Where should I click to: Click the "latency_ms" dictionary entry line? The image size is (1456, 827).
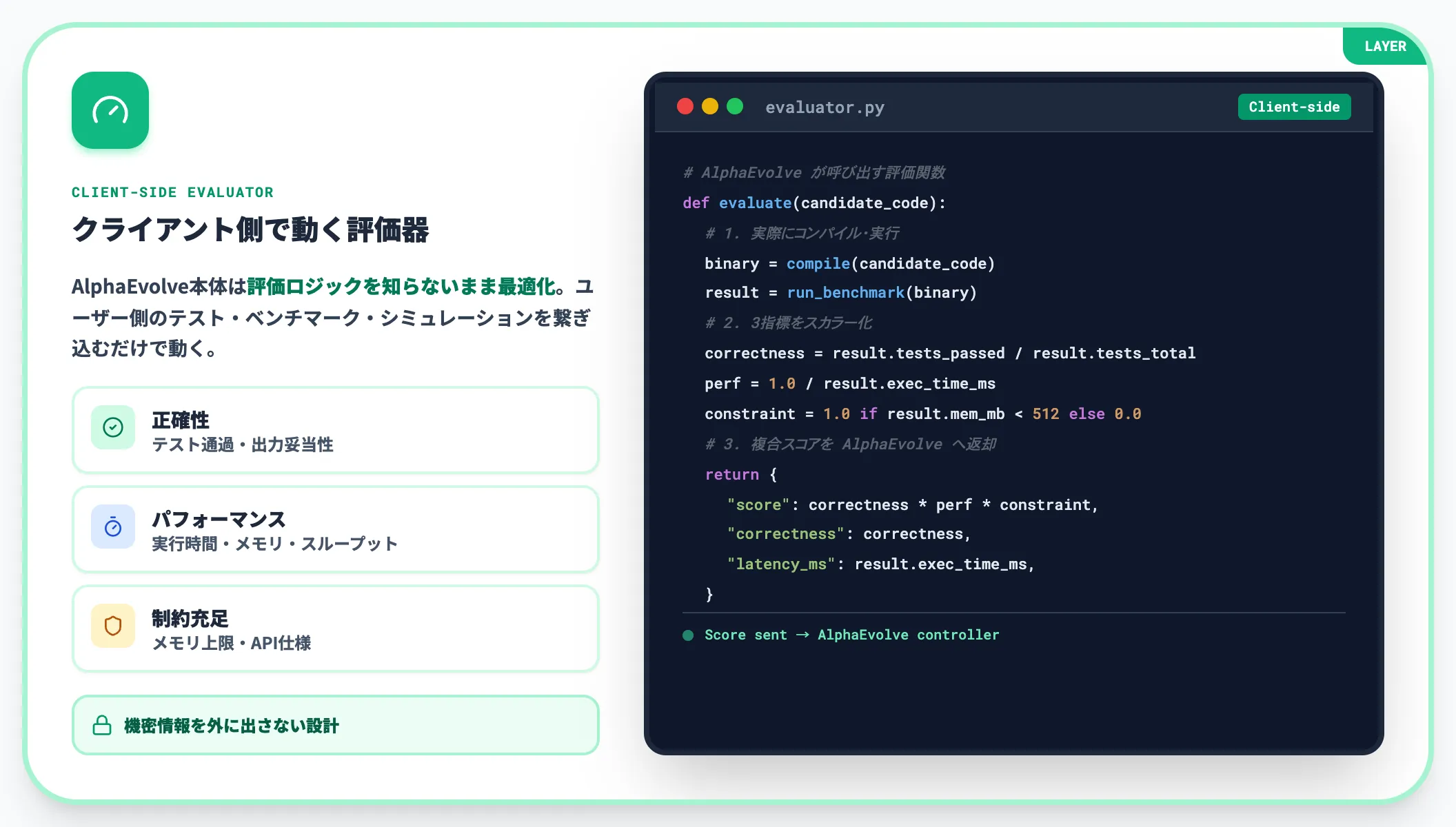(x=881, y=564)
